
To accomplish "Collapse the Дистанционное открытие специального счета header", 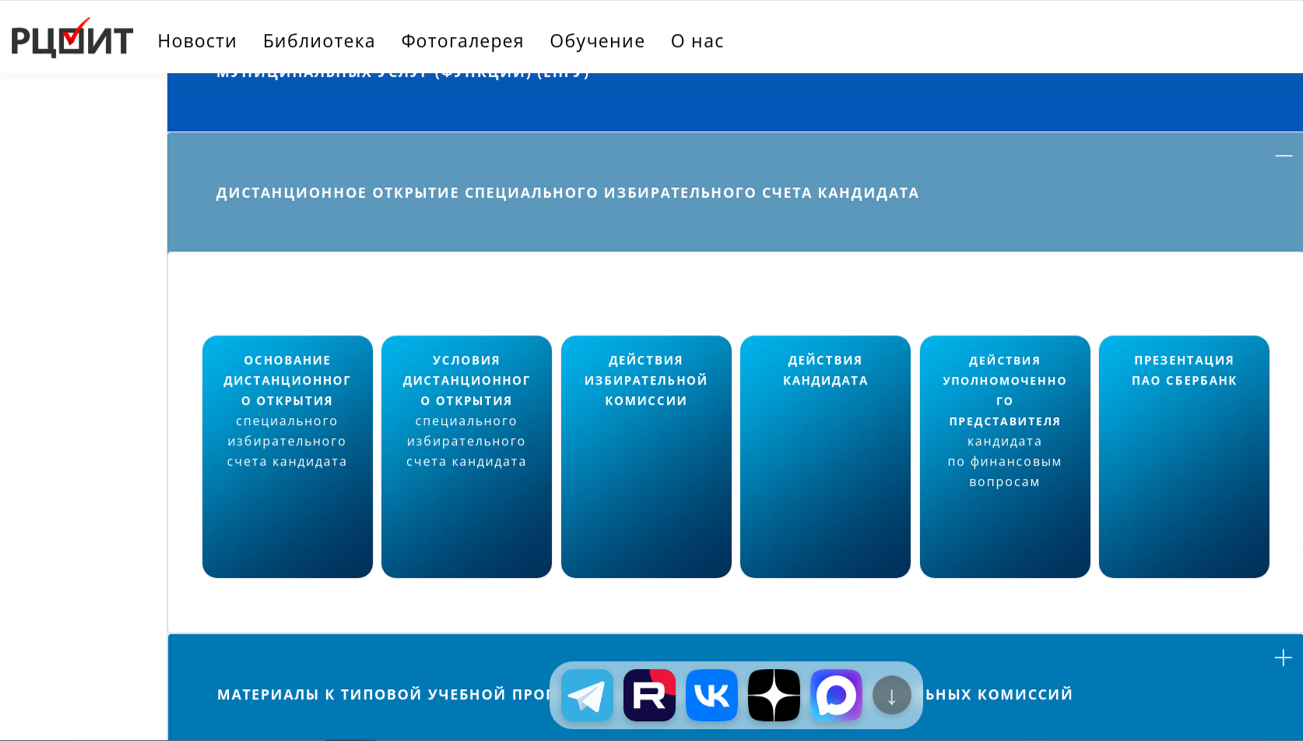I will (567, 192).
